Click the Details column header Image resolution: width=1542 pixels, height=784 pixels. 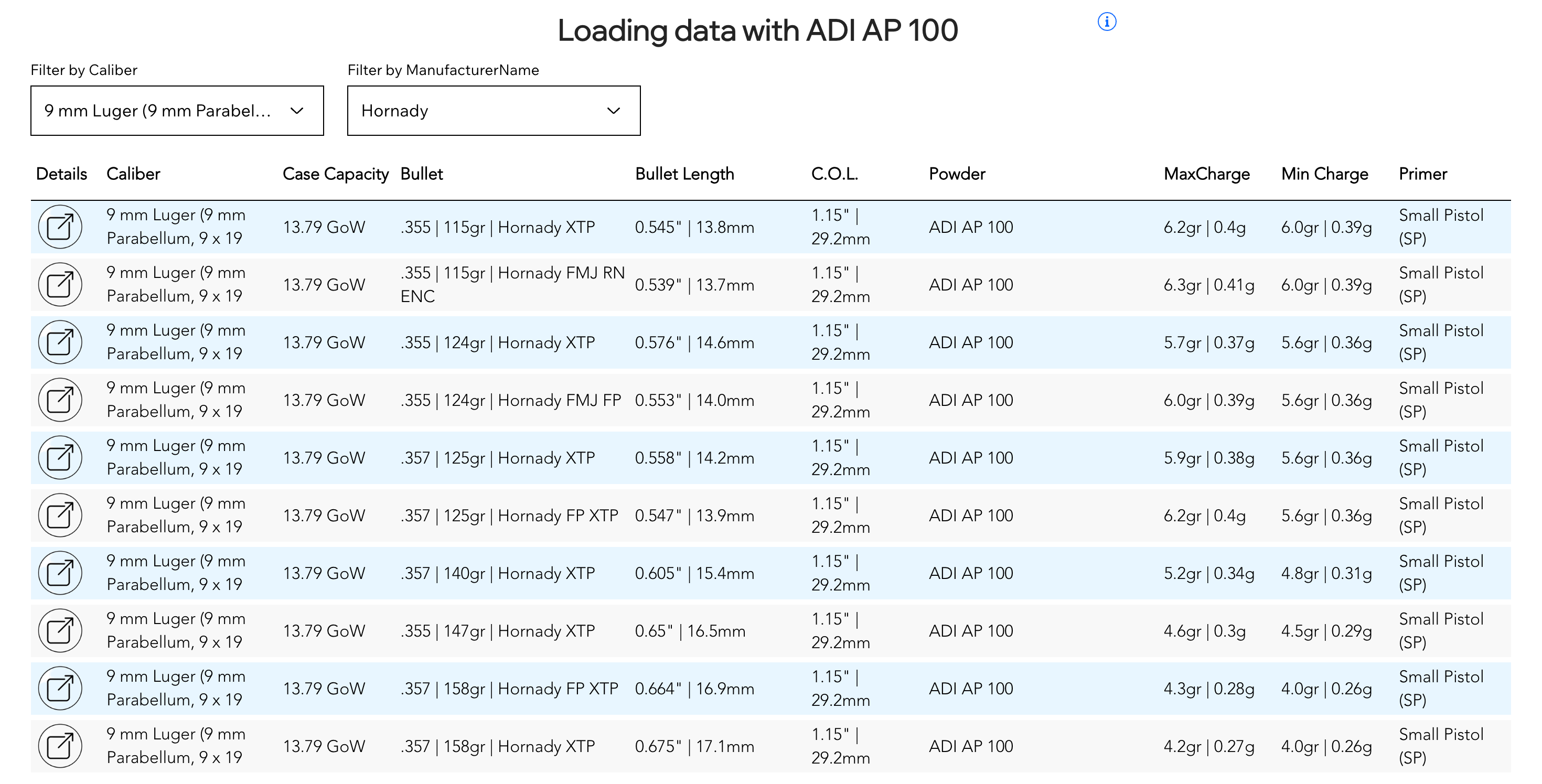(x=62, y=174)
